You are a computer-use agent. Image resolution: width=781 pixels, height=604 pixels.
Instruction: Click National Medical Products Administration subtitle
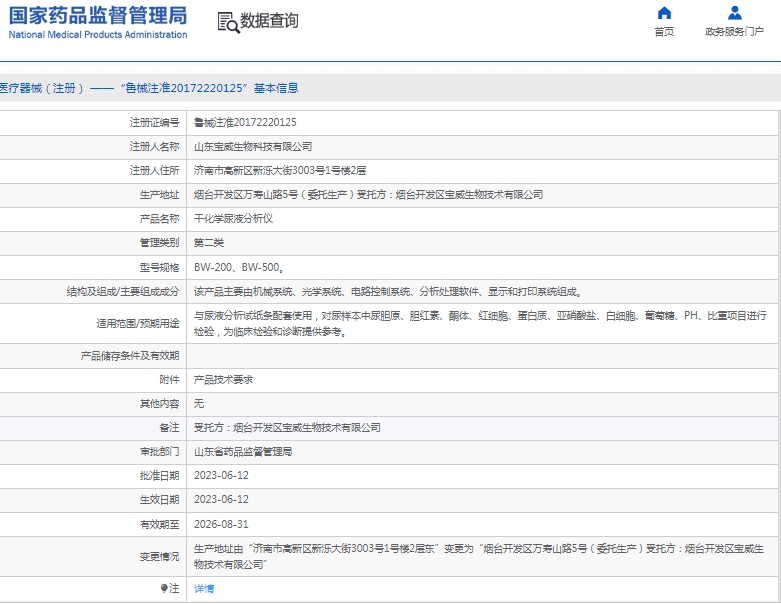(98, 35)
